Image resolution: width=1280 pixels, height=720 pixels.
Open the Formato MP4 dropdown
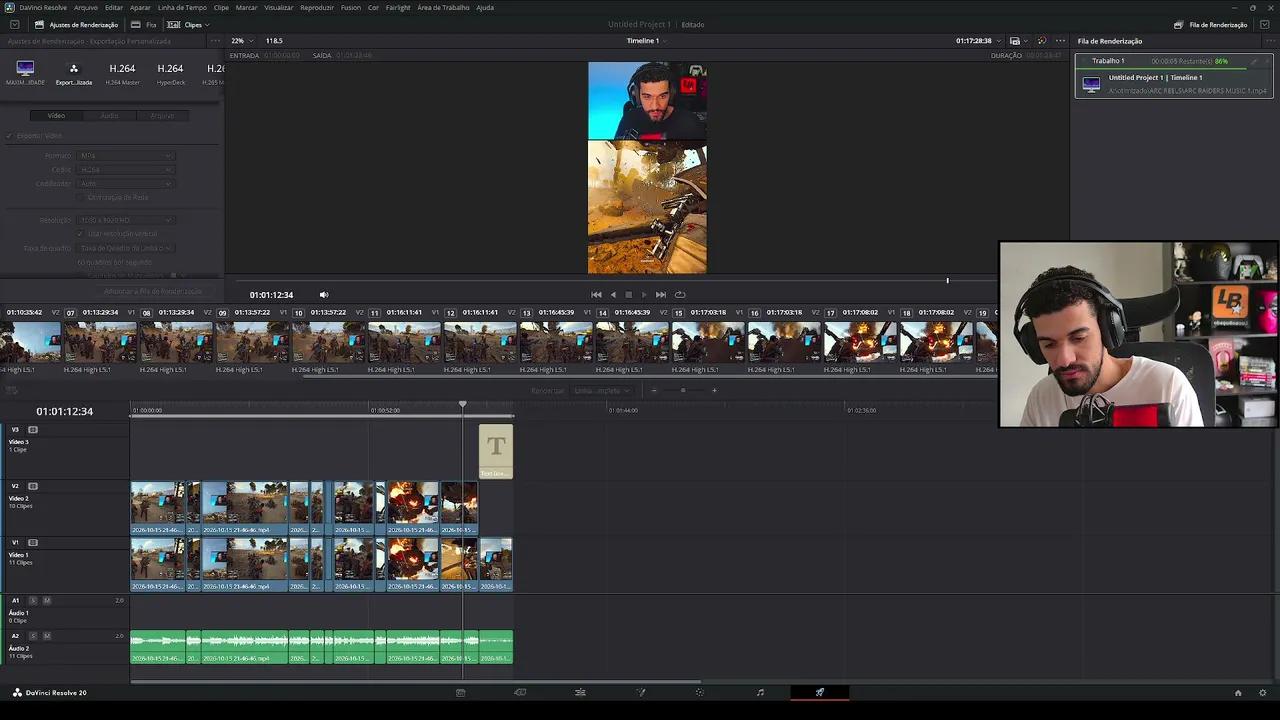[126, 156]
